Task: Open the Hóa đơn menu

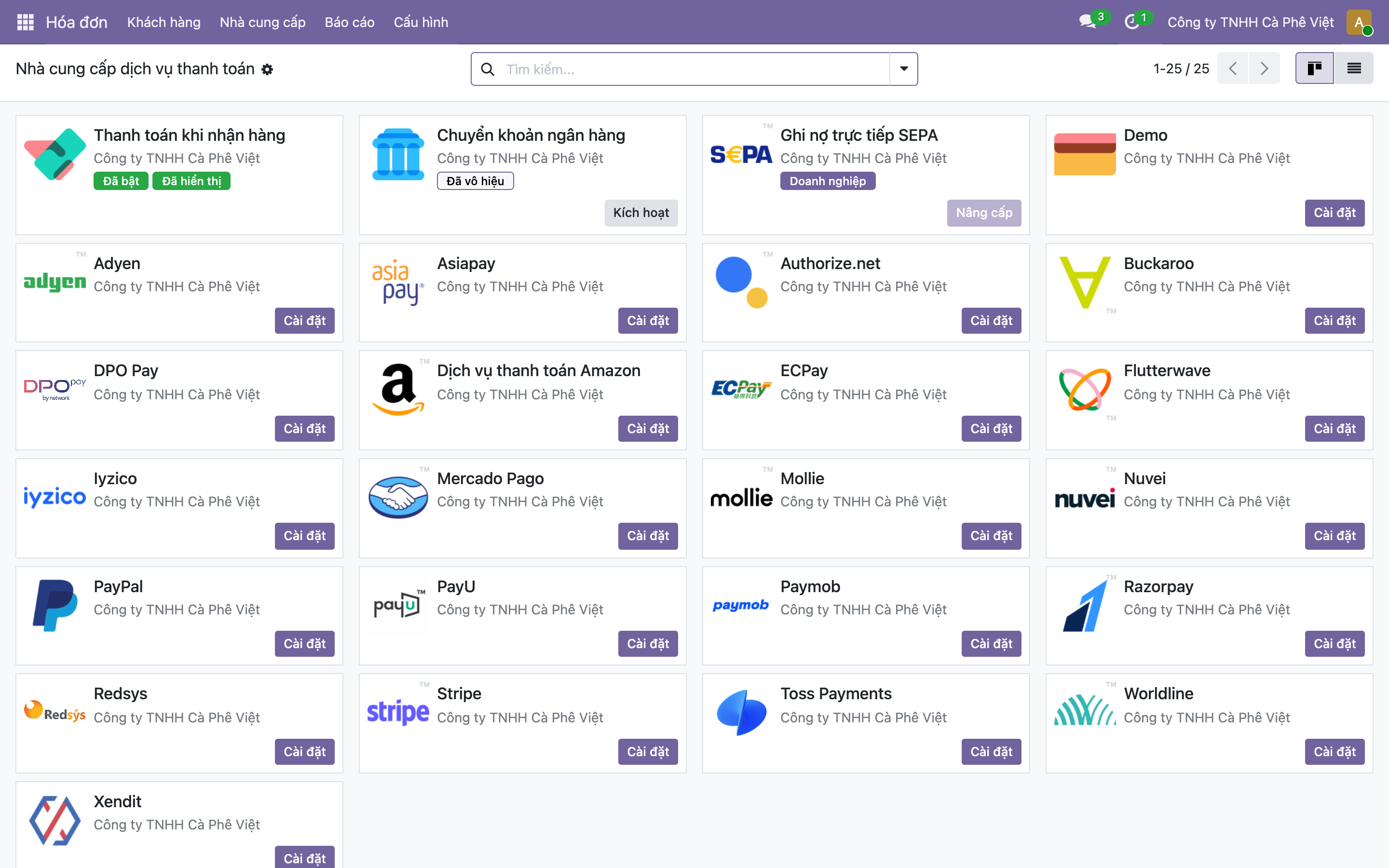Action: (x=76, y=22)
